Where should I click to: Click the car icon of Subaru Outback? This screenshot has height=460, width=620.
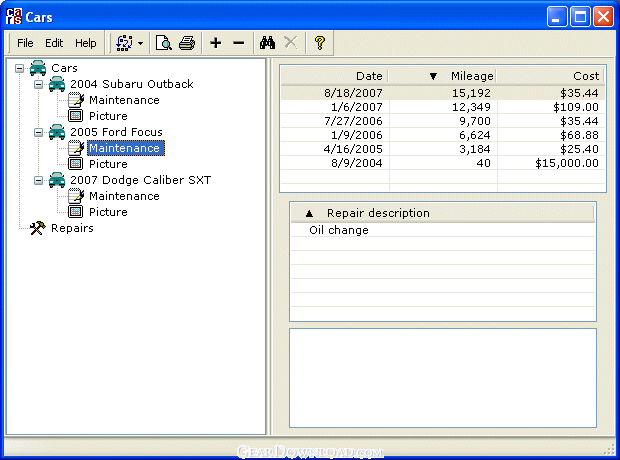(57, 84)
